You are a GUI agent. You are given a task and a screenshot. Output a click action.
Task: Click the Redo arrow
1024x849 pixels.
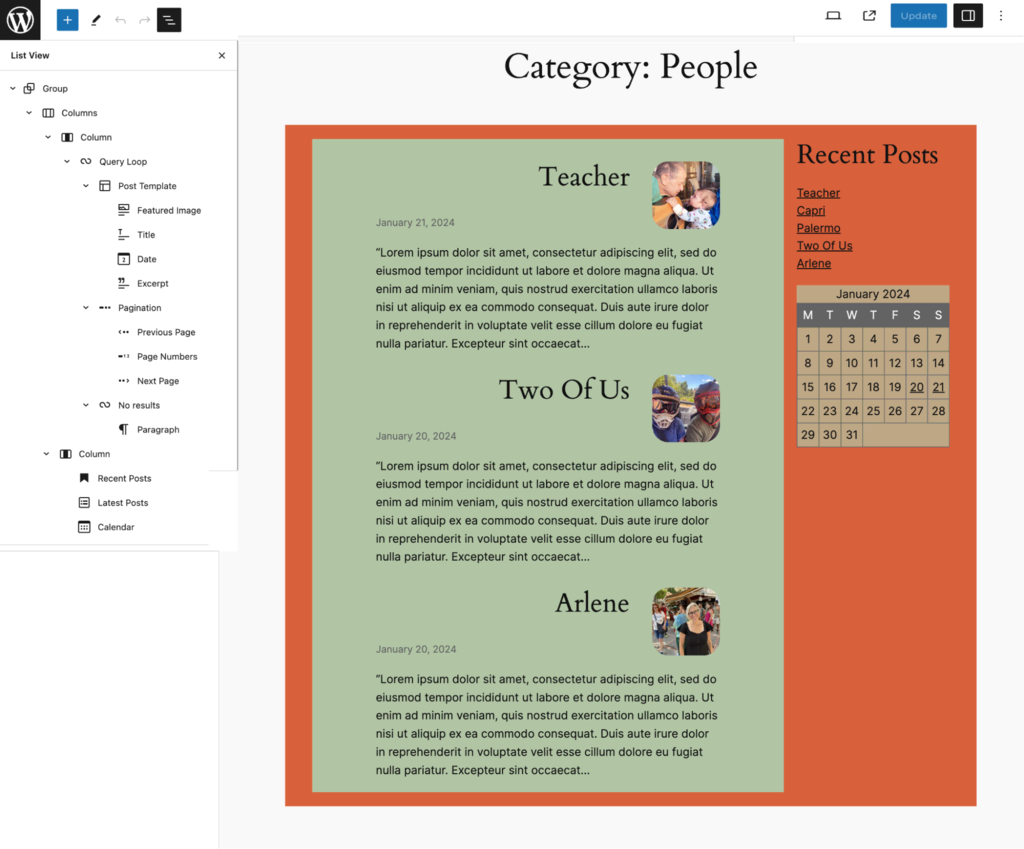144,20
